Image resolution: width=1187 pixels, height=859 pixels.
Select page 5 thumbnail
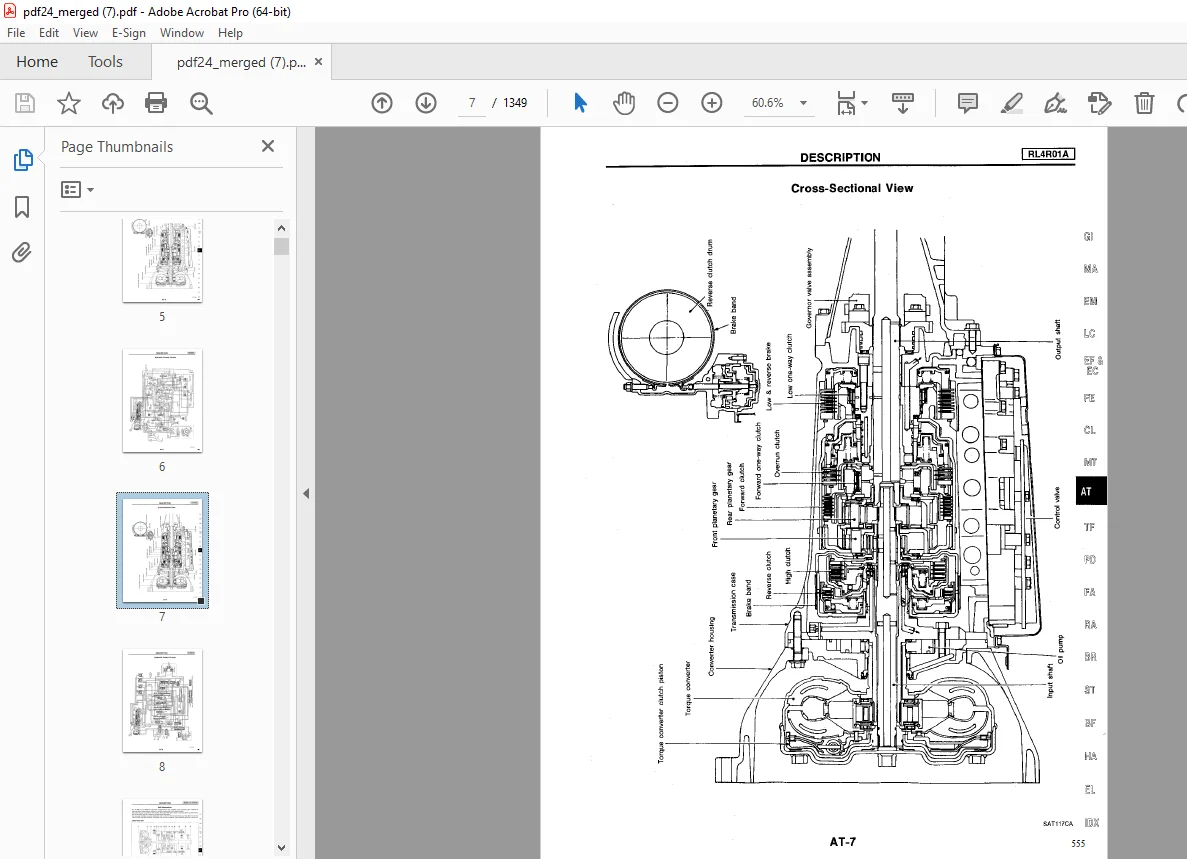162,261
